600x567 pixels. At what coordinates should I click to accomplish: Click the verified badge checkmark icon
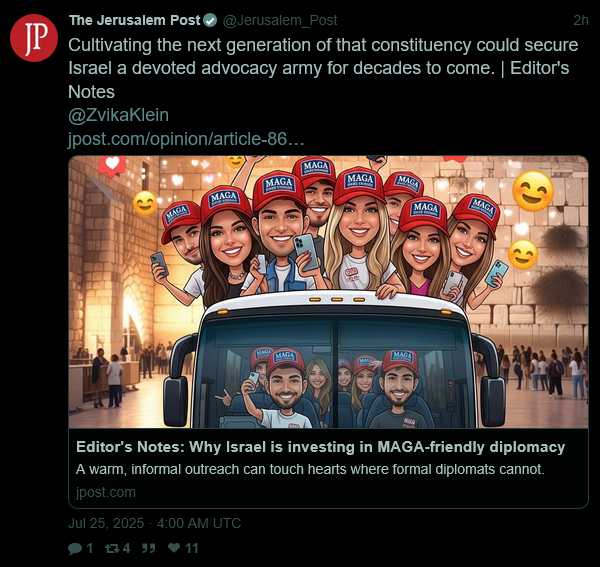click(210, 20)
